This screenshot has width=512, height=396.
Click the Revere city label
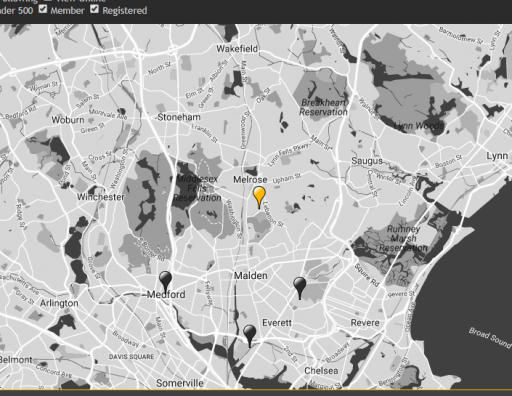click(x=365, y=323)
